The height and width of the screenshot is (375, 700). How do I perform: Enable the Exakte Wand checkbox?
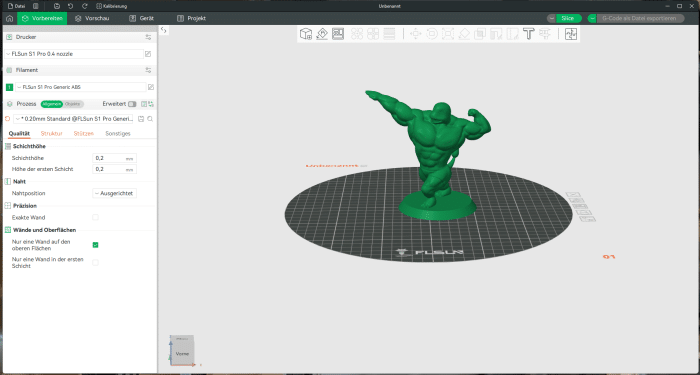[x=95, y=217]
